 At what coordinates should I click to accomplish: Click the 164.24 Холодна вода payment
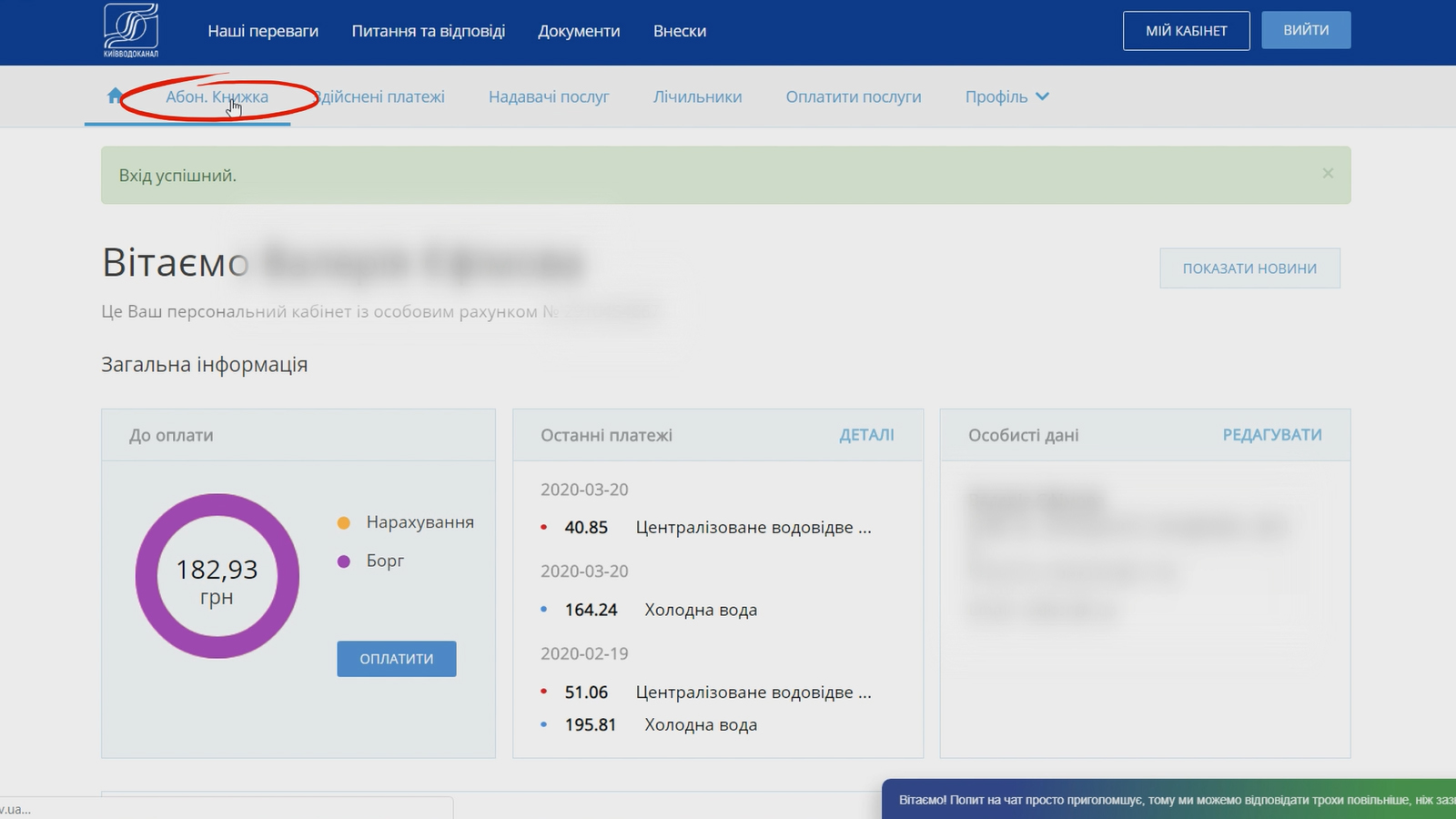click(x=661, y=610)
